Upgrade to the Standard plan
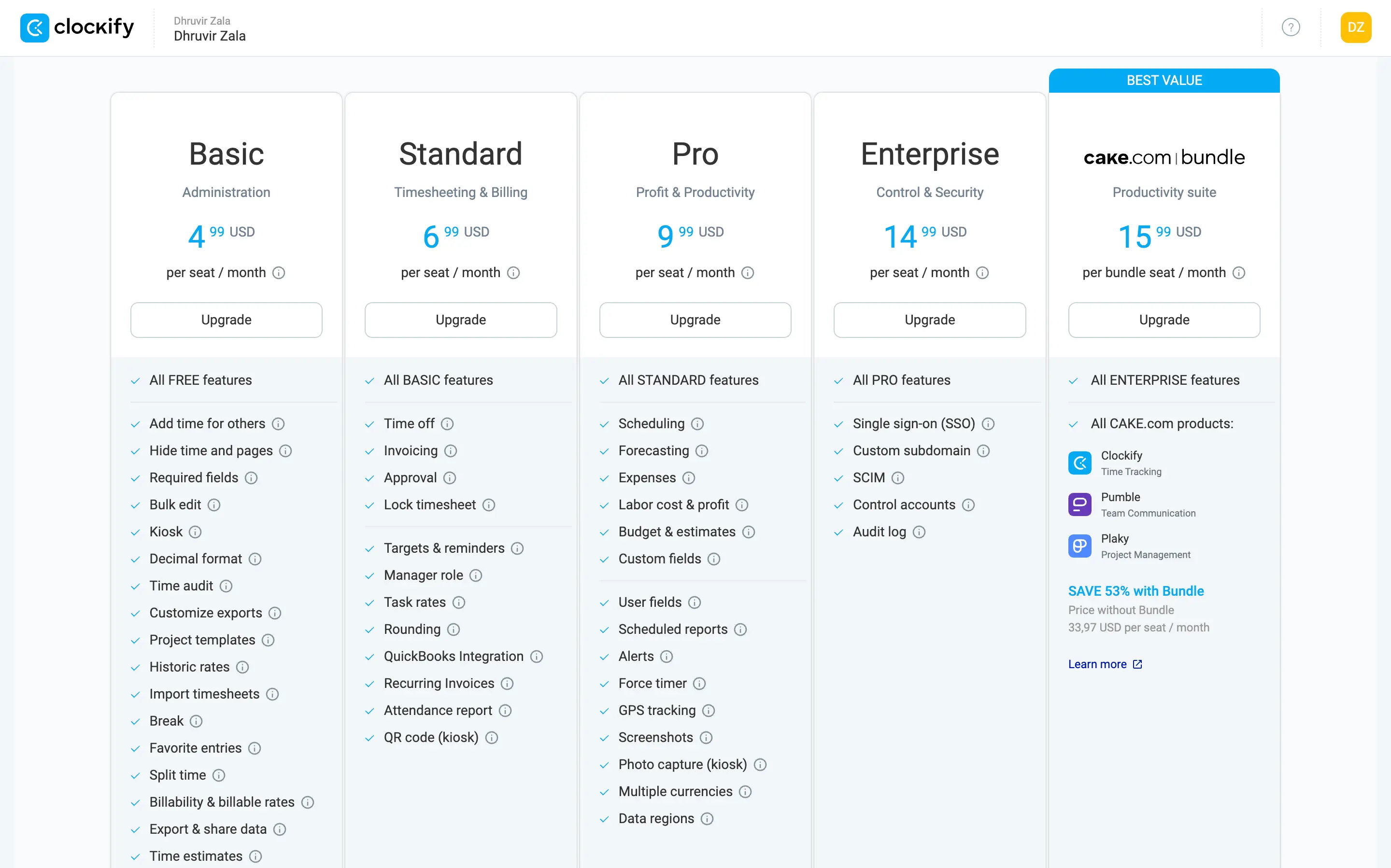 (x=461, y=320)
